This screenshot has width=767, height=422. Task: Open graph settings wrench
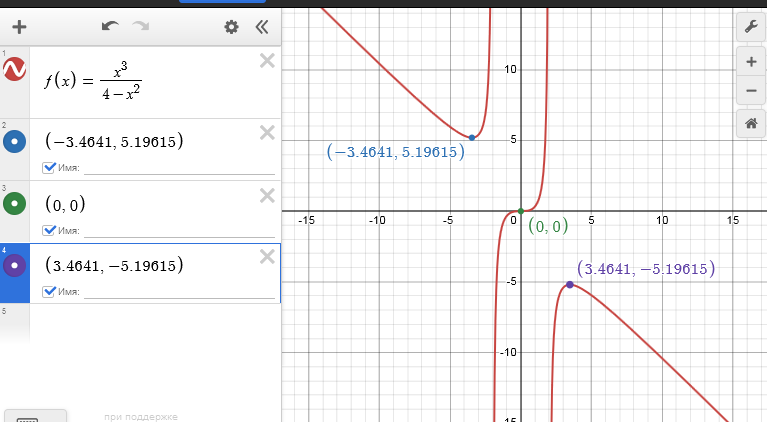[750, 27]
